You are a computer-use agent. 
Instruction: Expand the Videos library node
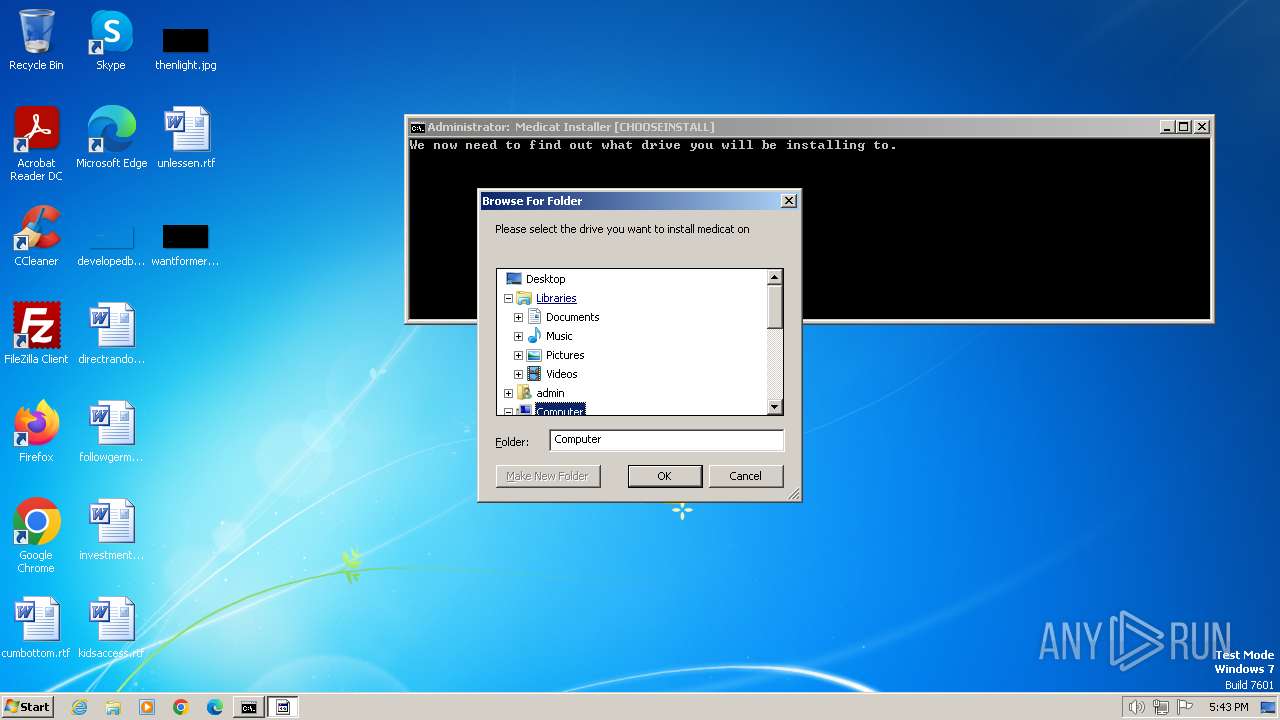coord(518,374)
